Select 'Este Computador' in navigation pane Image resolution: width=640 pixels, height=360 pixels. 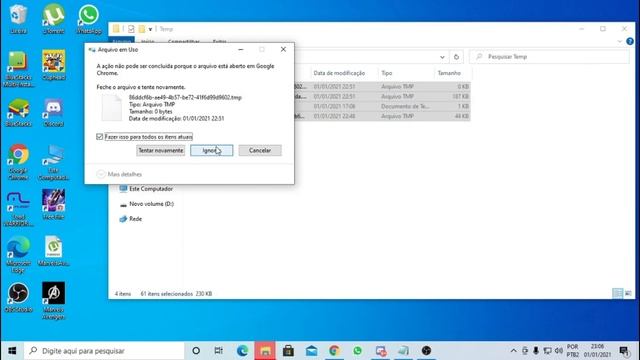pos(146,189)
